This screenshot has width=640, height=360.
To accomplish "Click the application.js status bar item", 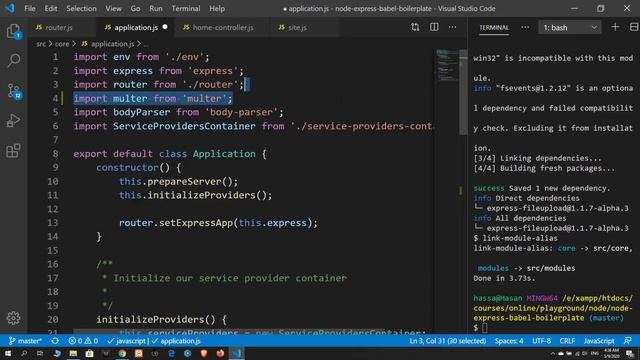I will coord(176,341).
